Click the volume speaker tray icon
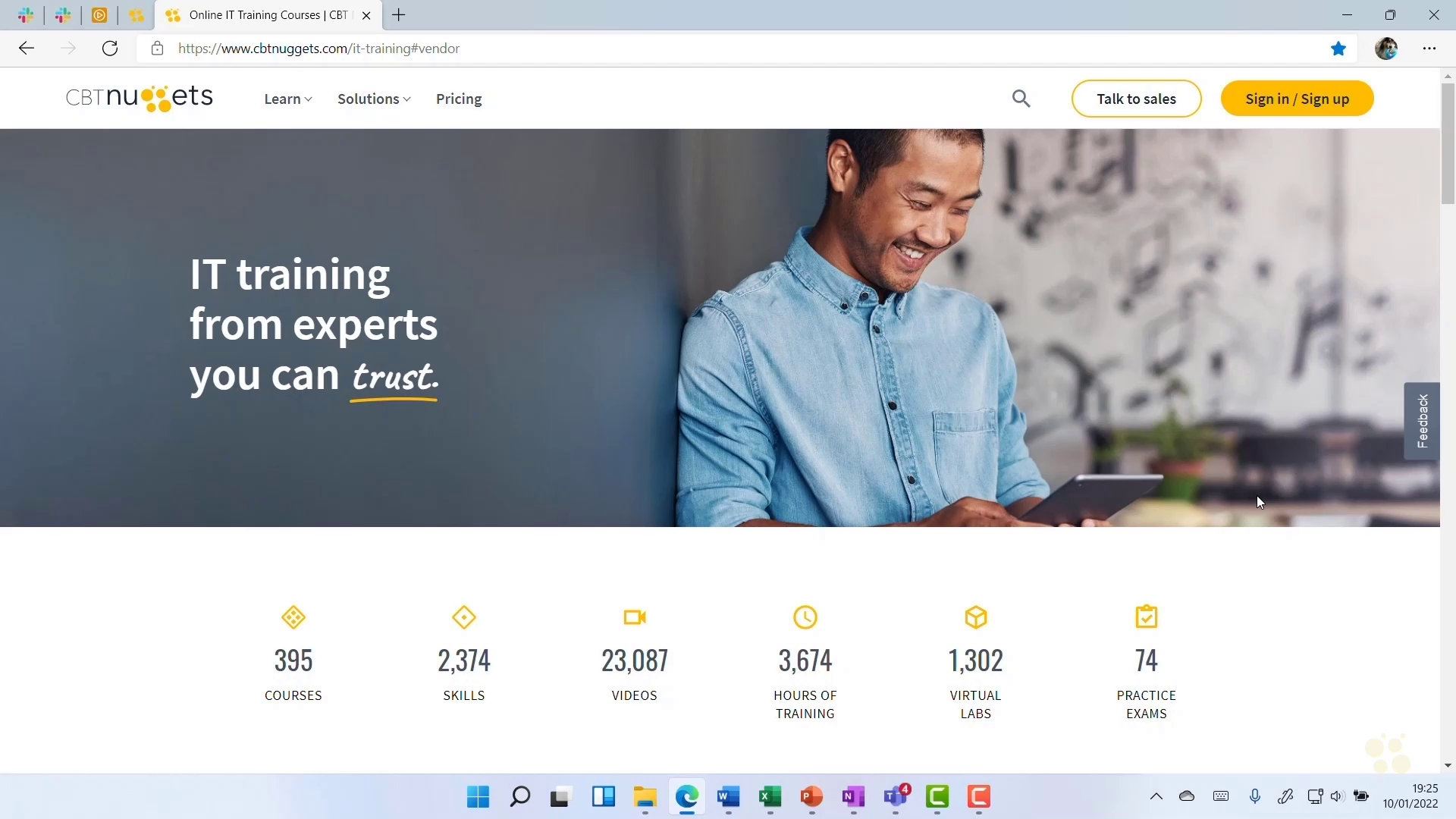Viewport: 1456px width, 819px height. 1337,796
